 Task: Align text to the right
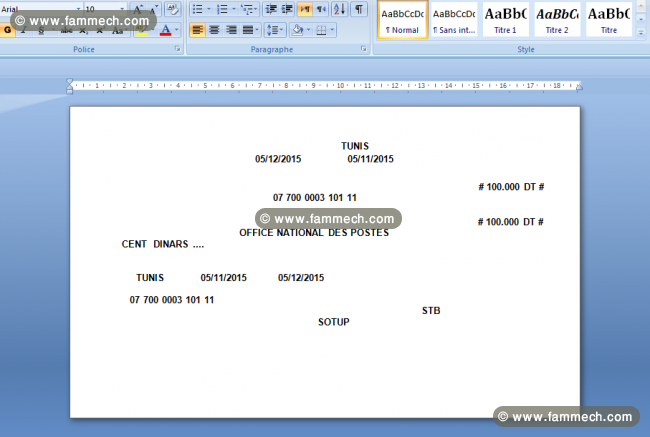coord(231,30)
